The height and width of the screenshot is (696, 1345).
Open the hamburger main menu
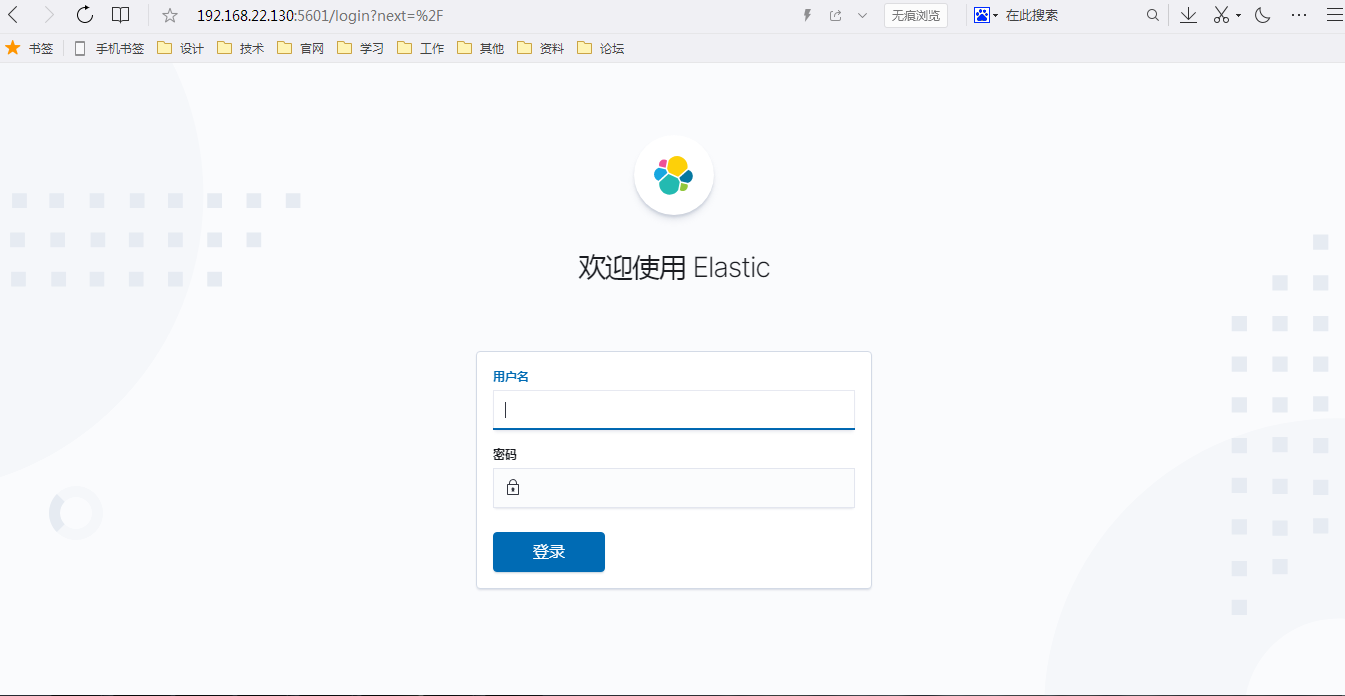click(1334, 15)
